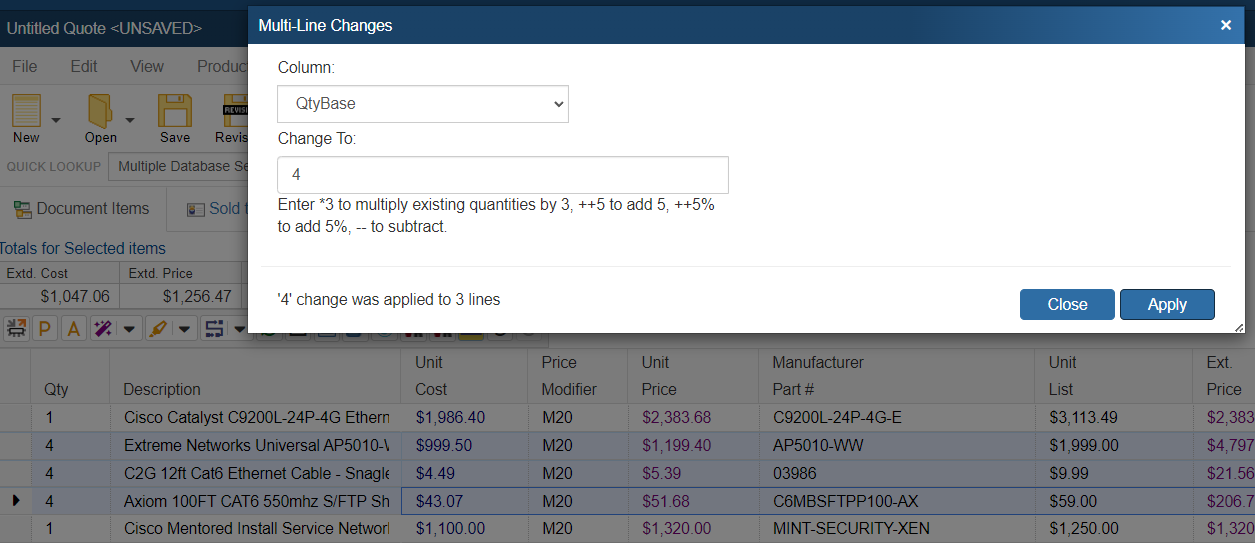Open the Edit menu

tap(84, 66)
